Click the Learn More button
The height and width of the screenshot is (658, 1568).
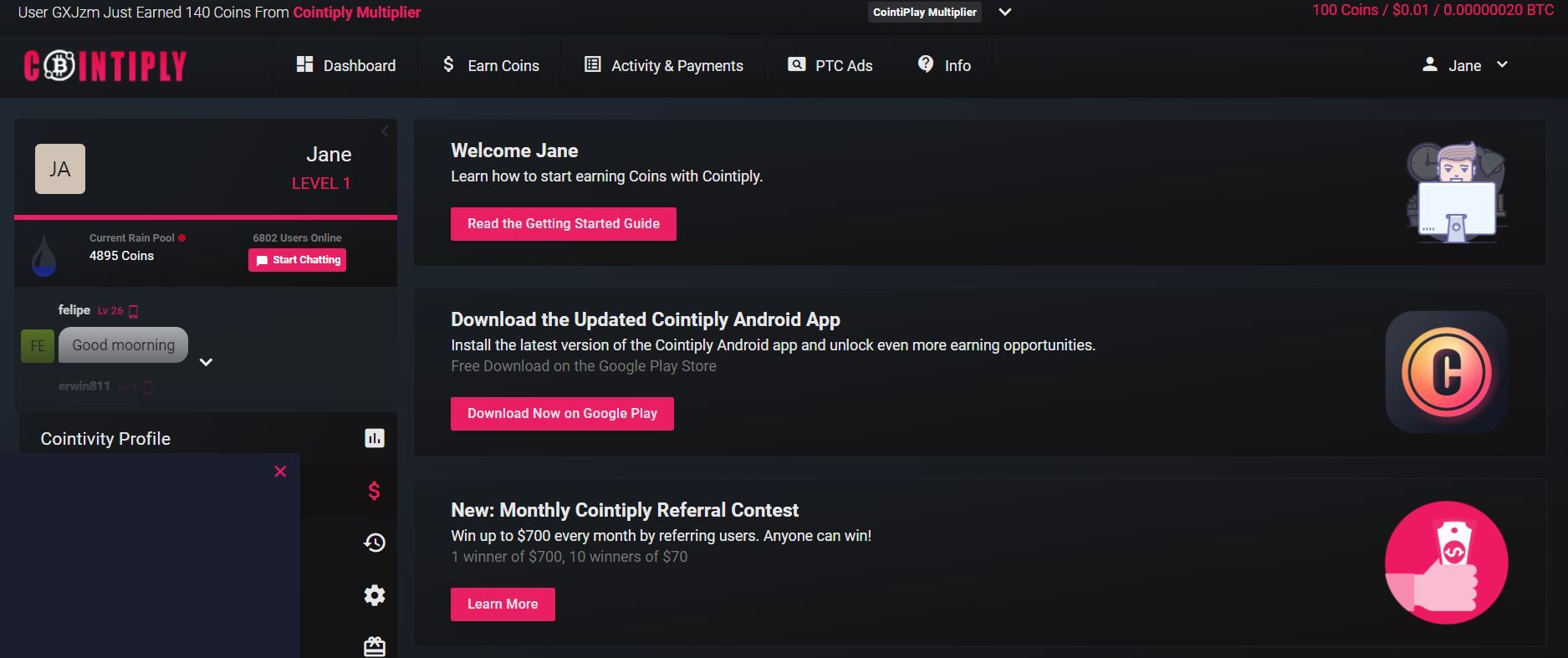coord(503,604)
